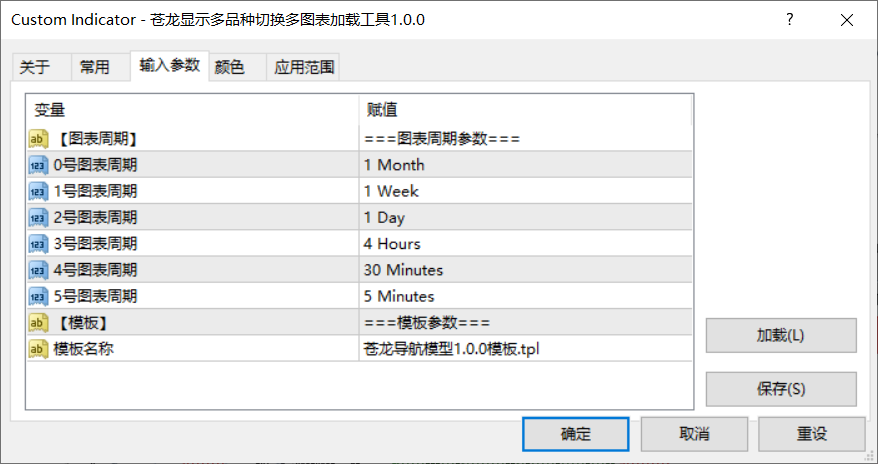
Task: Confirm with the 确定 button
Action: click(575, 434)
